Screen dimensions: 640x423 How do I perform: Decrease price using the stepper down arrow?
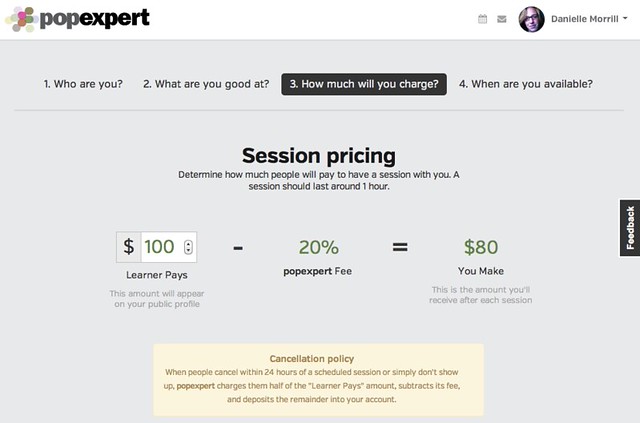click(x=188, y=250)
